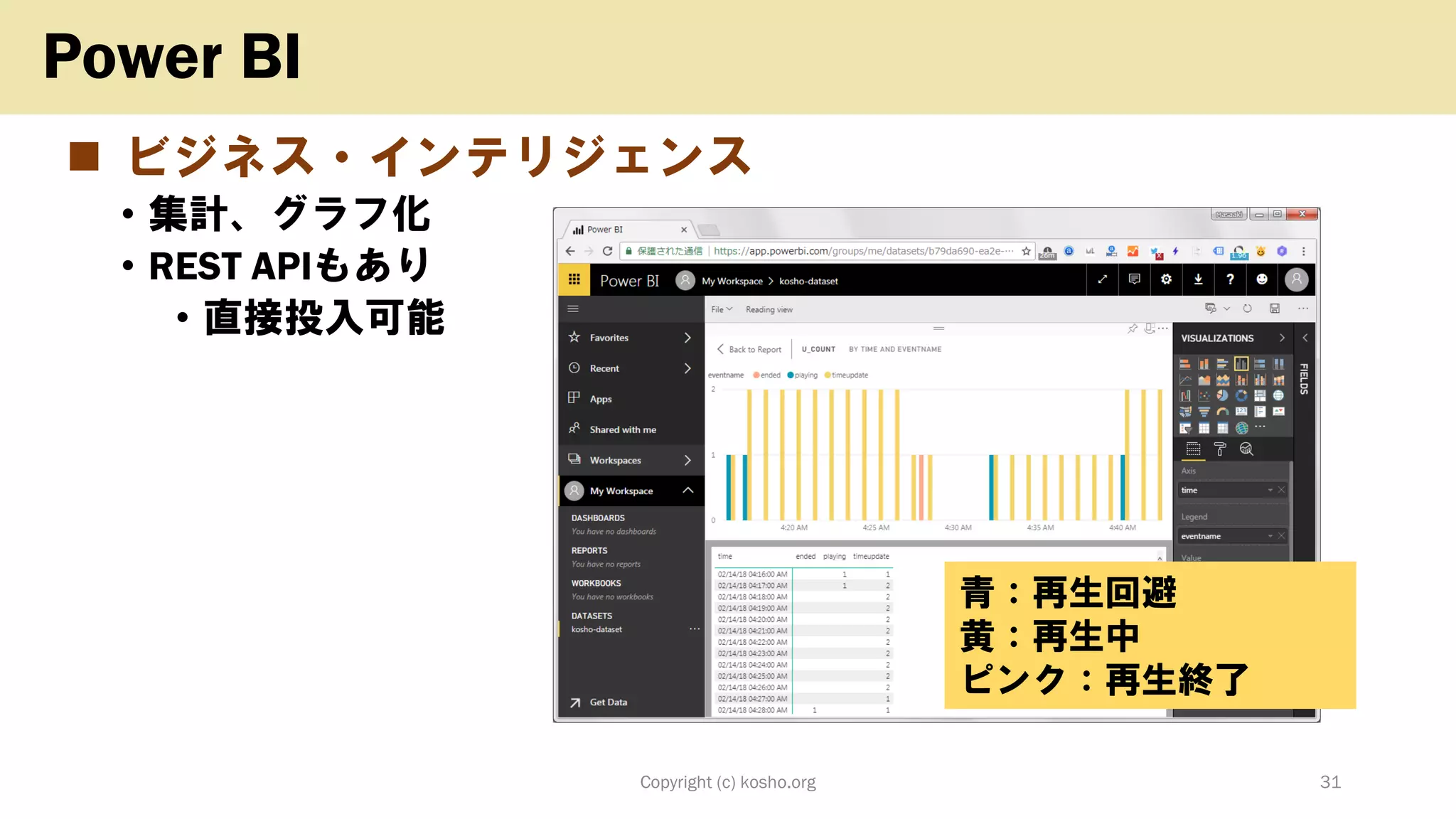Open the help question mark menu
Viewport: 1456px width, 819px height.
pos(1230,280)
